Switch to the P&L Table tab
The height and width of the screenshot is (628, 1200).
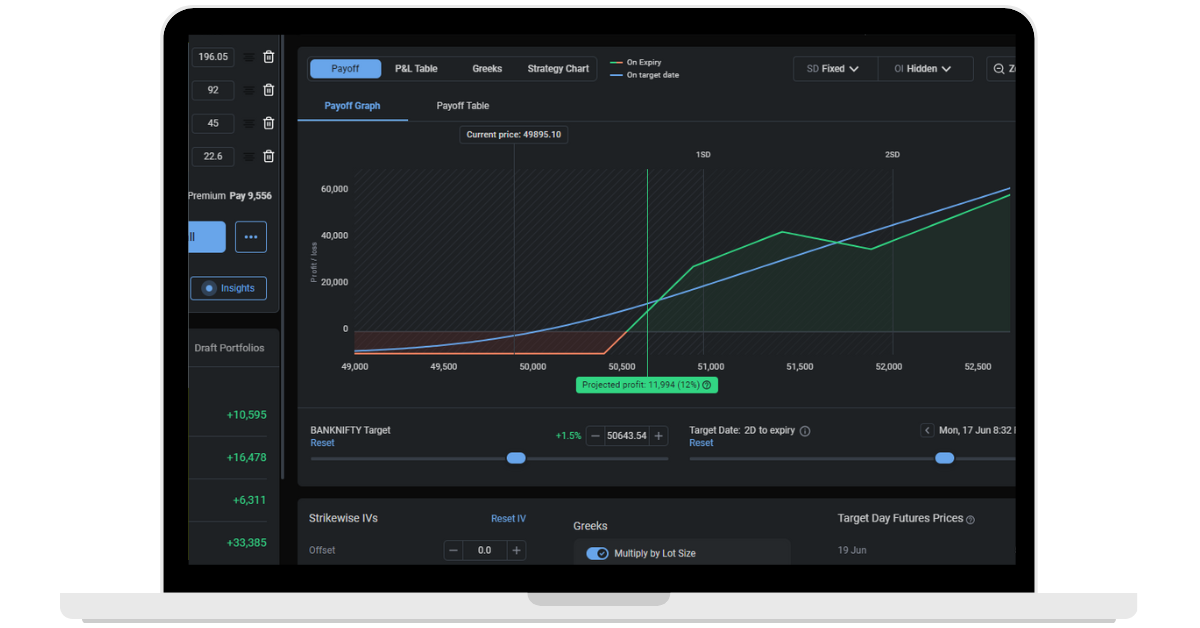point(416,69)
